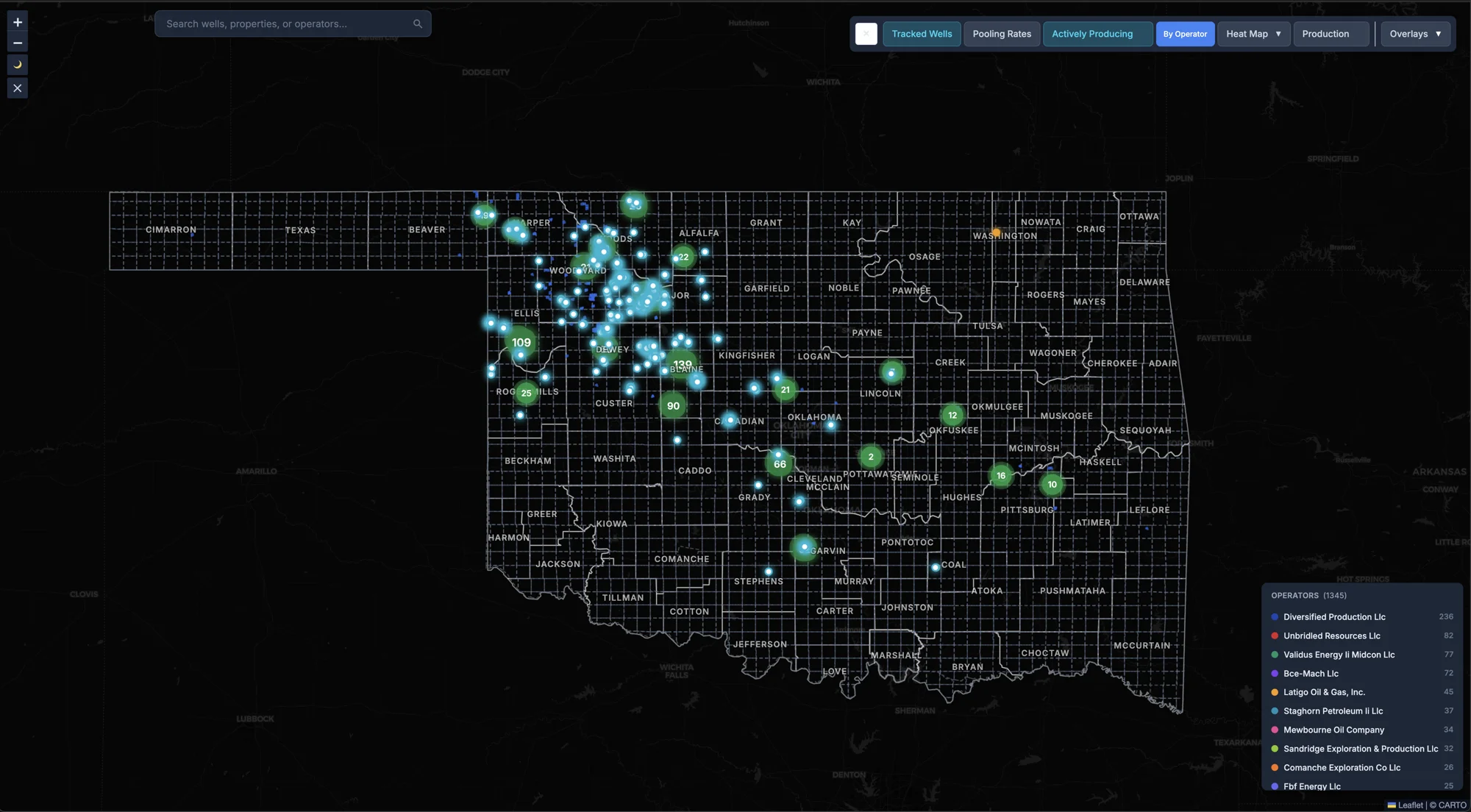1471x812 pixels.
Task: Expand the Overlays menu
Action: tap(1414, 33)
